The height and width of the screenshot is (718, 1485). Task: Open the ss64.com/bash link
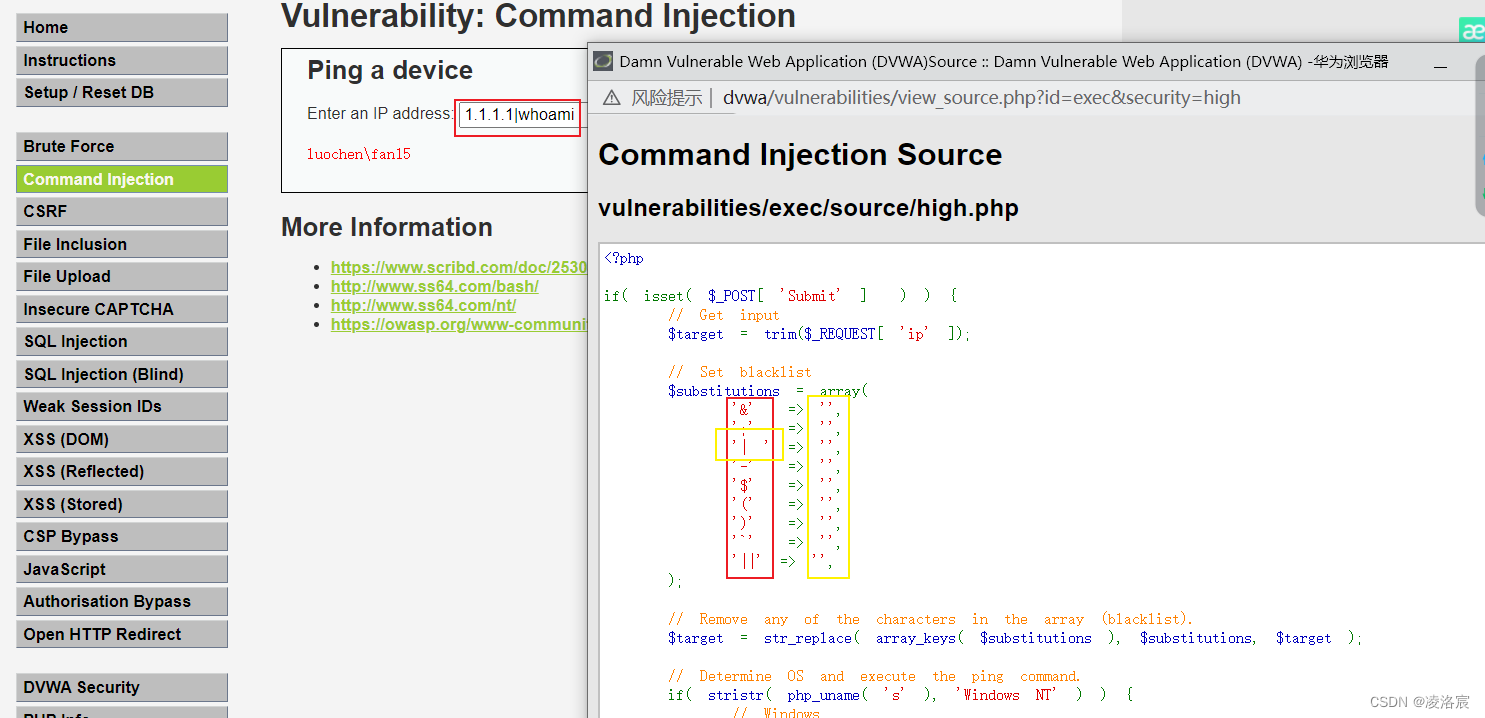tap(435, 286)
